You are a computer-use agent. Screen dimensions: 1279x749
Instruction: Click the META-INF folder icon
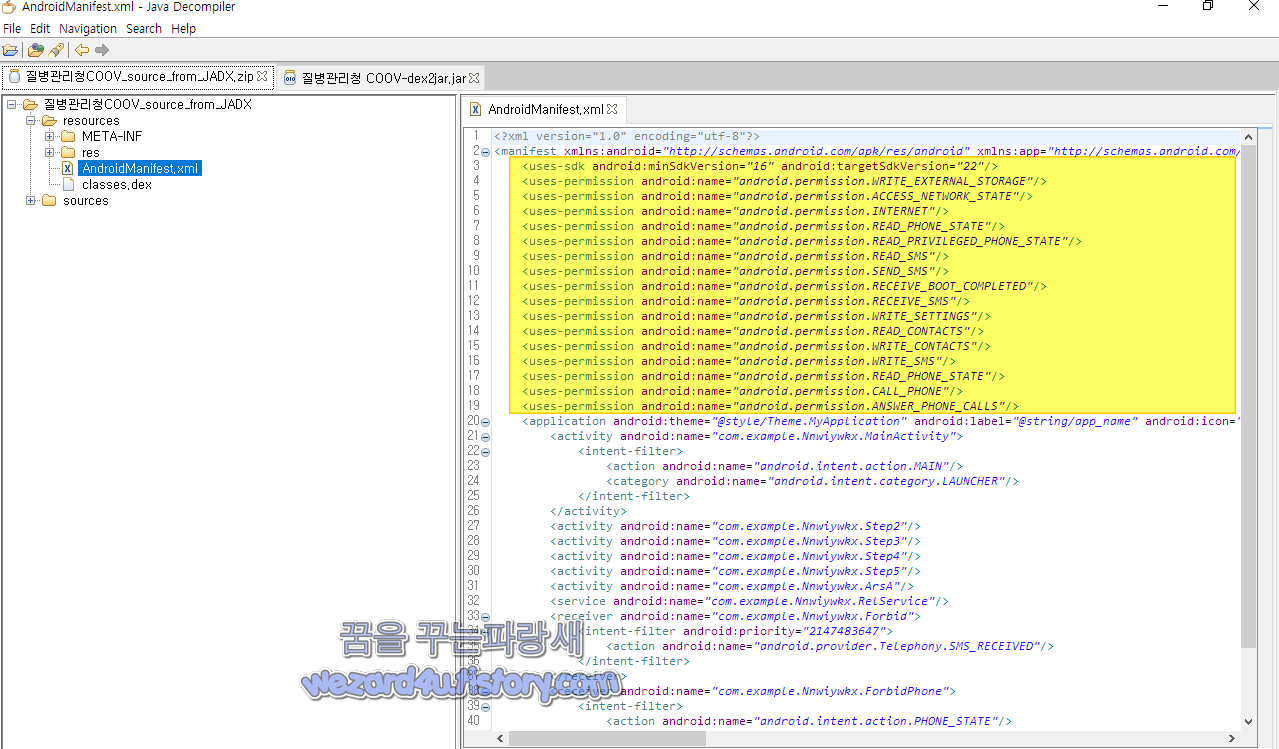68,137
